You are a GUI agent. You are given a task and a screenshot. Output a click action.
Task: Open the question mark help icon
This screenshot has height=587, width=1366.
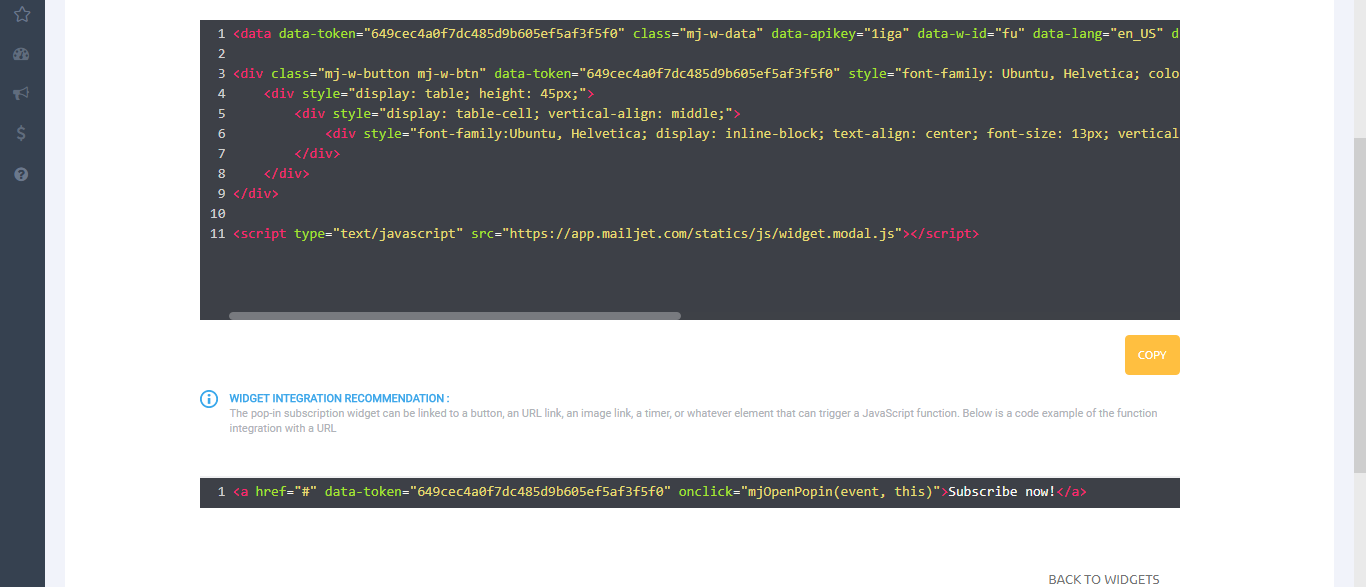(21, 174)
